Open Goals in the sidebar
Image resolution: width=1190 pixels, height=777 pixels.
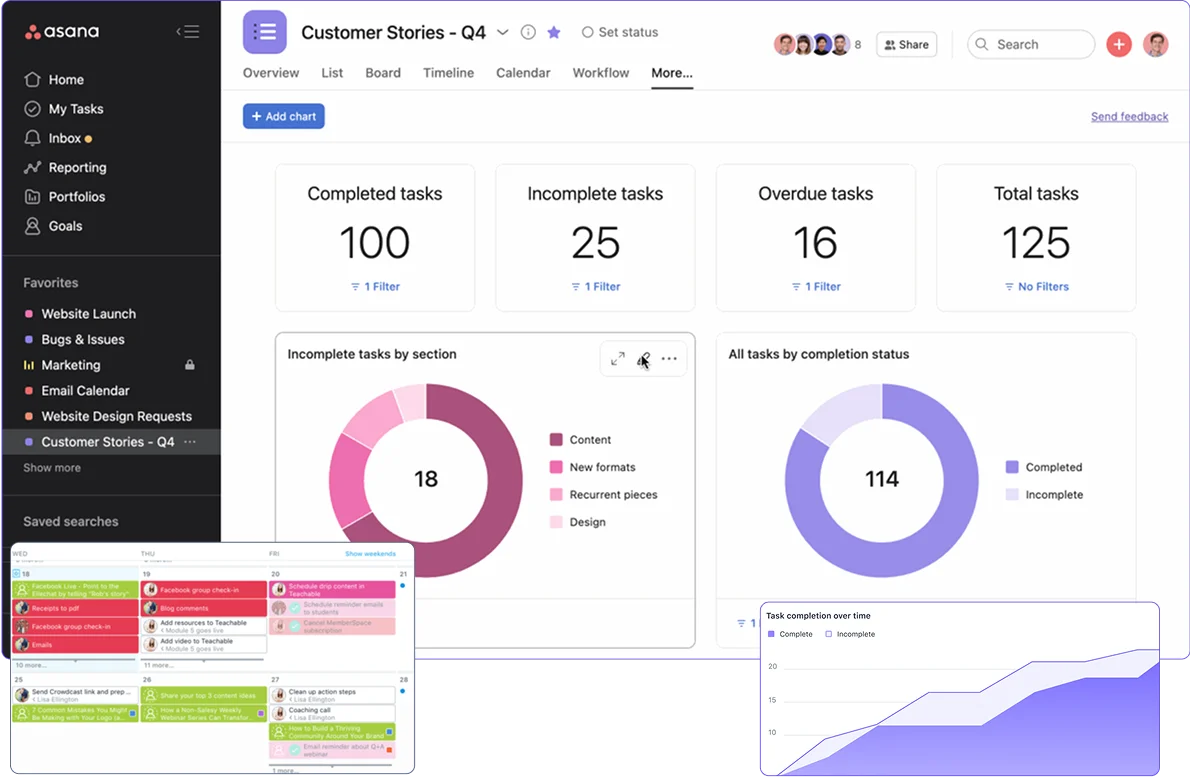pos(53,226)
